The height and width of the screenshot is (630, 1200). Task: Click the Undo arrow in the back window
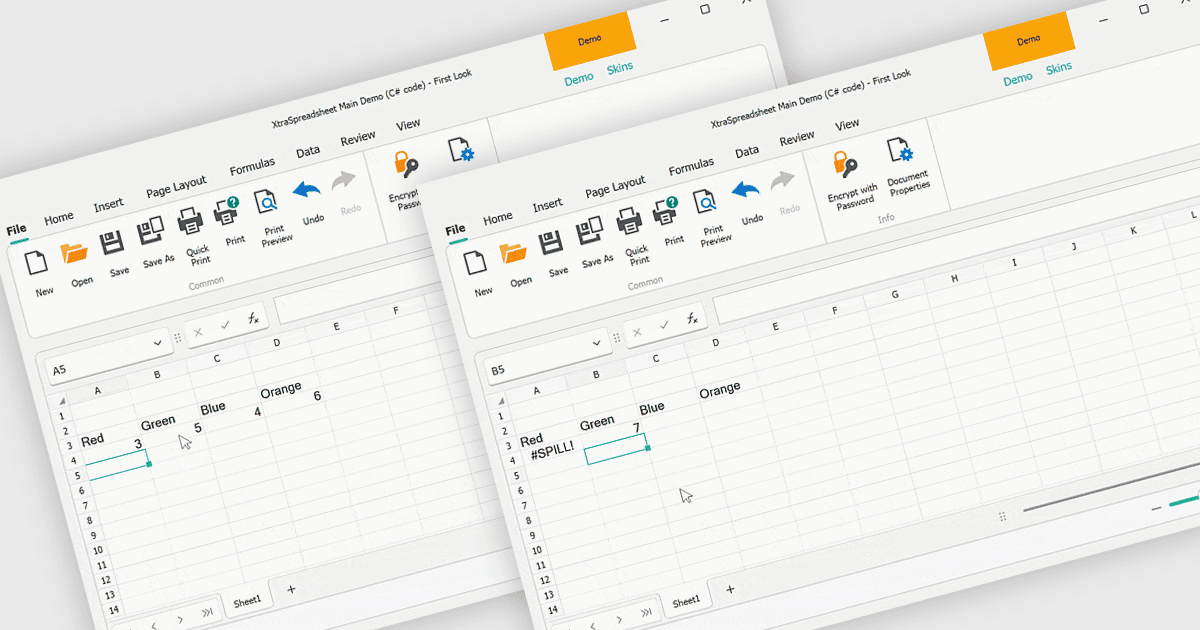(306, 188)
